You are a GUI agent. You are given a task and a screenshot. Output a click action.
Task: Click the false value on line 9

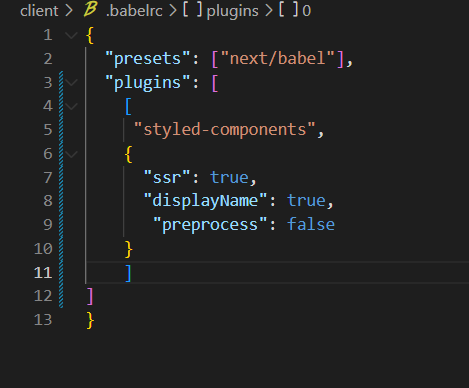pos(311,224)
